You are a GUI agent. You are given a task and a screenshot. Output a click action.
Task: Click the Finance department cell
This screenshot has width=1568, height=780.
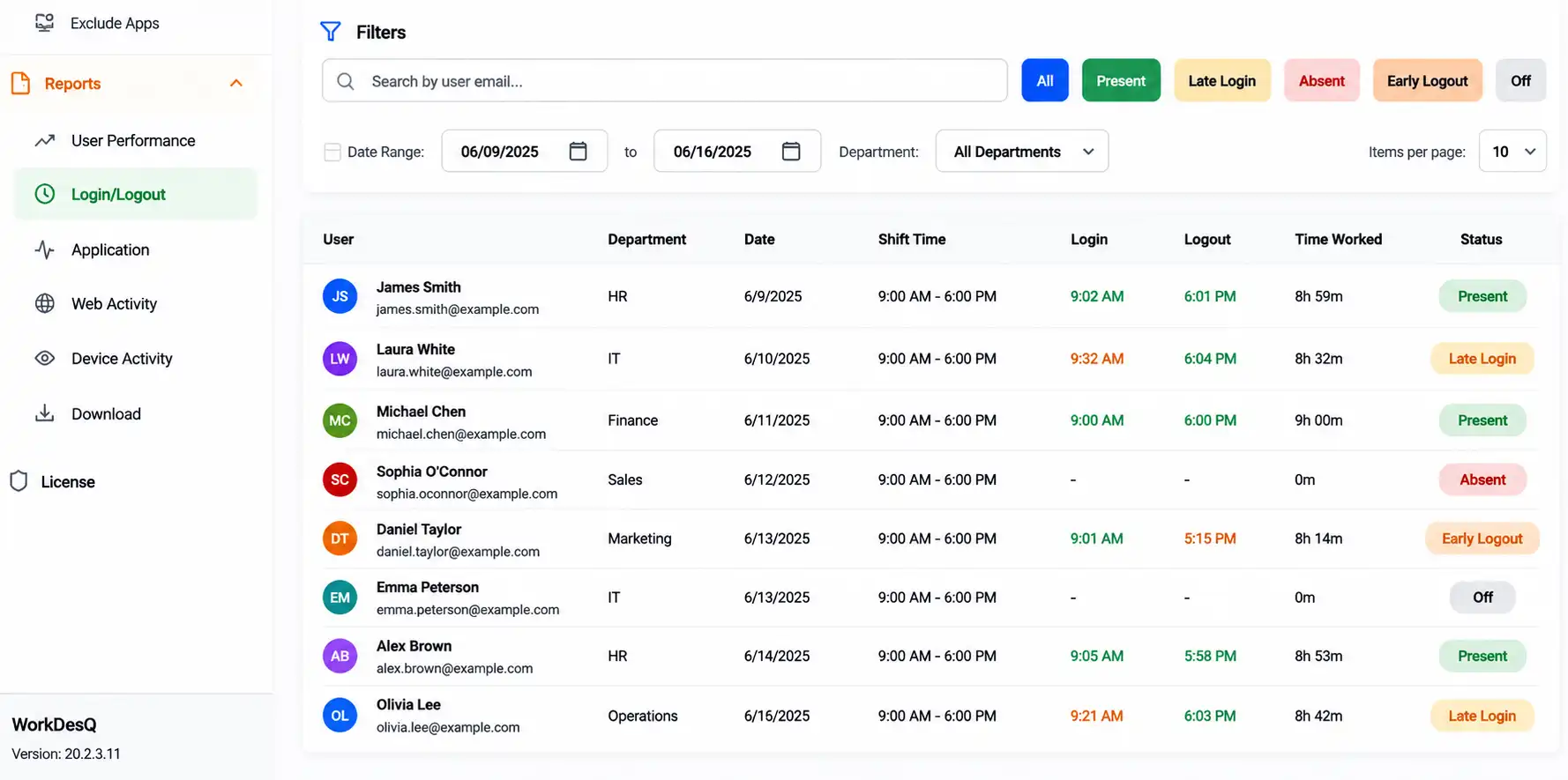633,420
